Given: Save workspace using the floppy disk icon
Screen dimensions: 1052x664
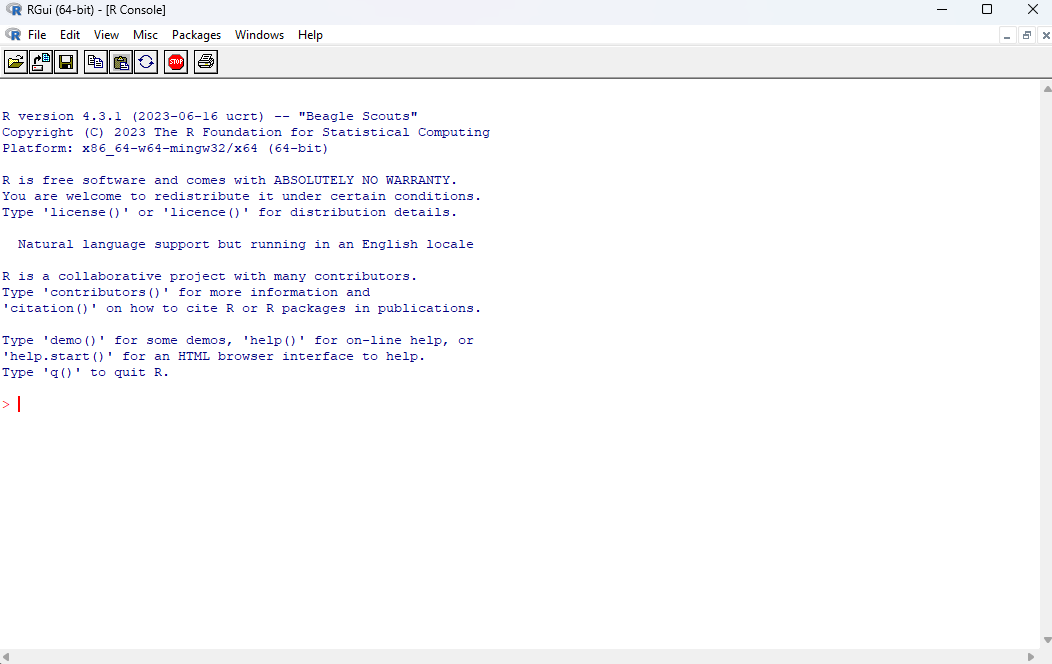Looking at the screenshot, I should pos(66,62).
